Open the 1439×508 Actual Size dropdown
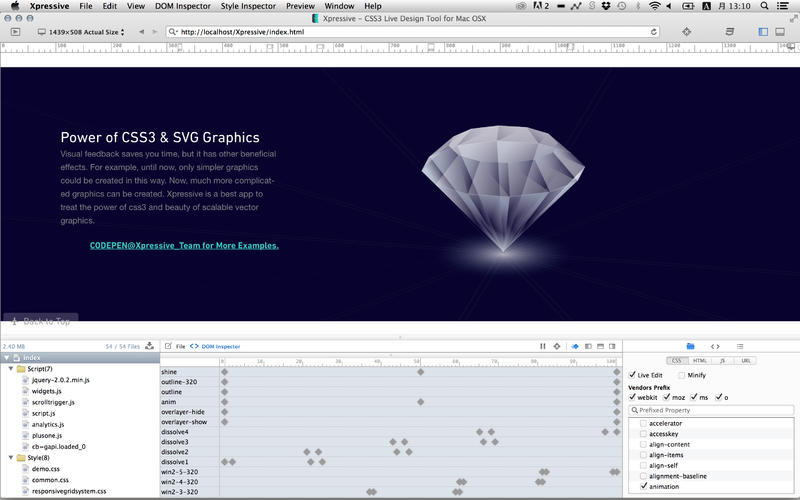This screenshot has width=800, height=500. pyautogui.click(x=81, y=32)
